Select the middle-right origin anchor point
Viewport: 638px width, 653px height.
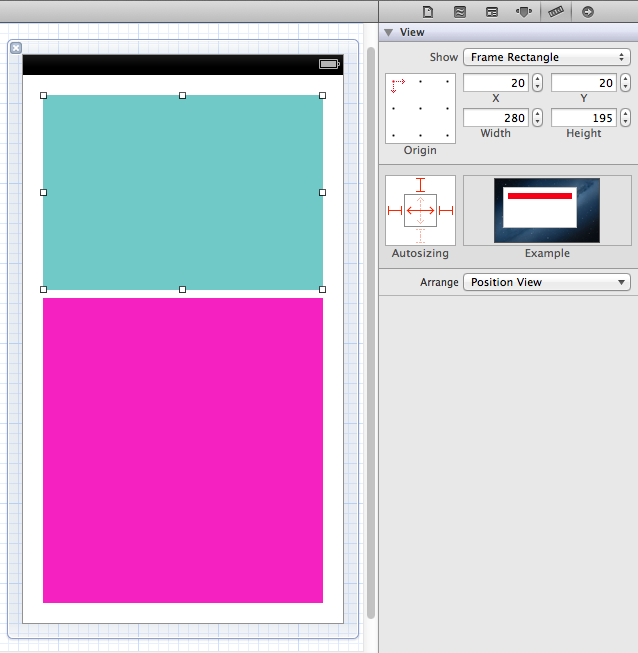point(447,109)
